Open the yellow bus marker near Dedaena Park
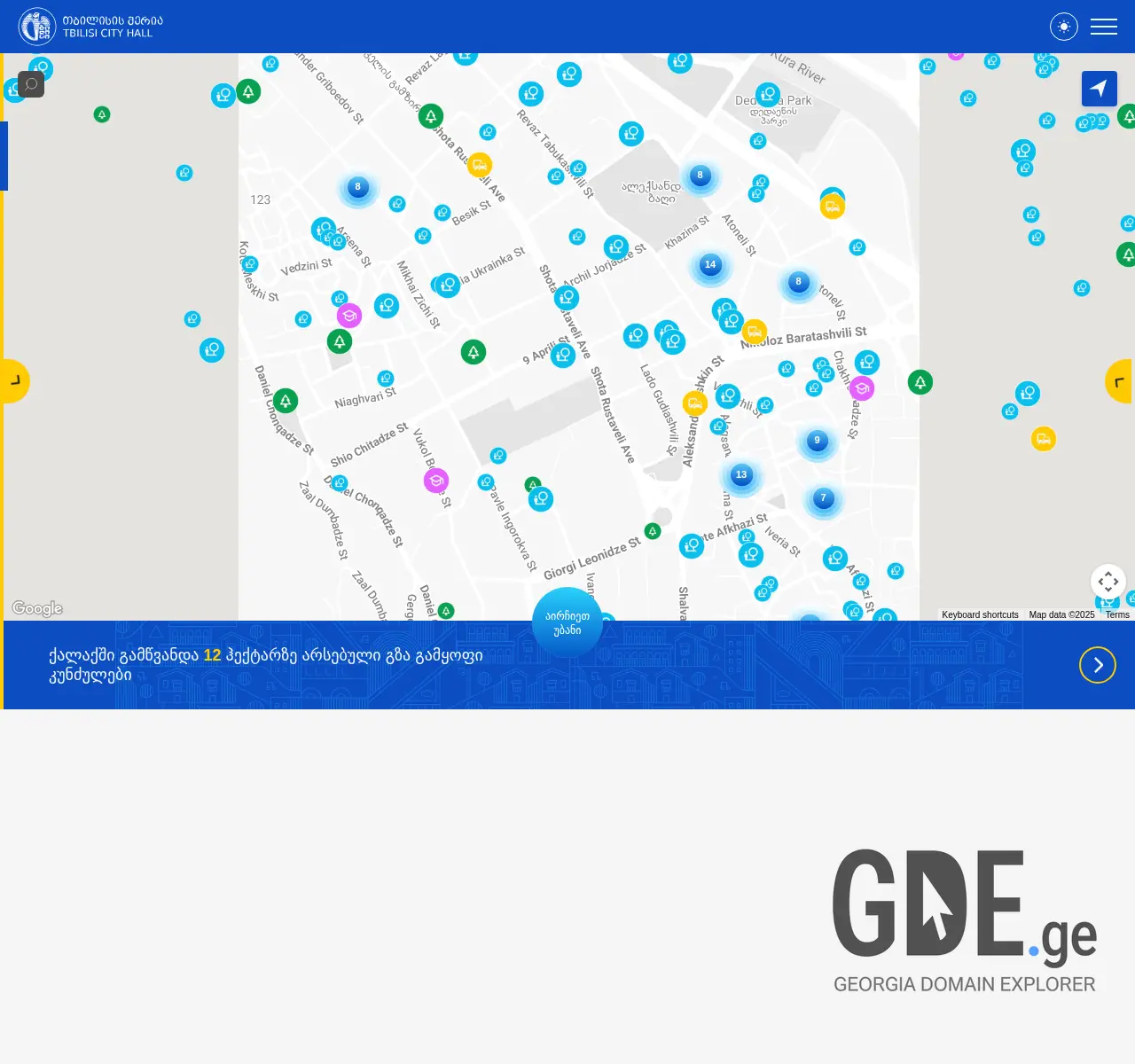Image resolution: width=1135 pixels, height=1064 pixels. [x=833, y=205]
